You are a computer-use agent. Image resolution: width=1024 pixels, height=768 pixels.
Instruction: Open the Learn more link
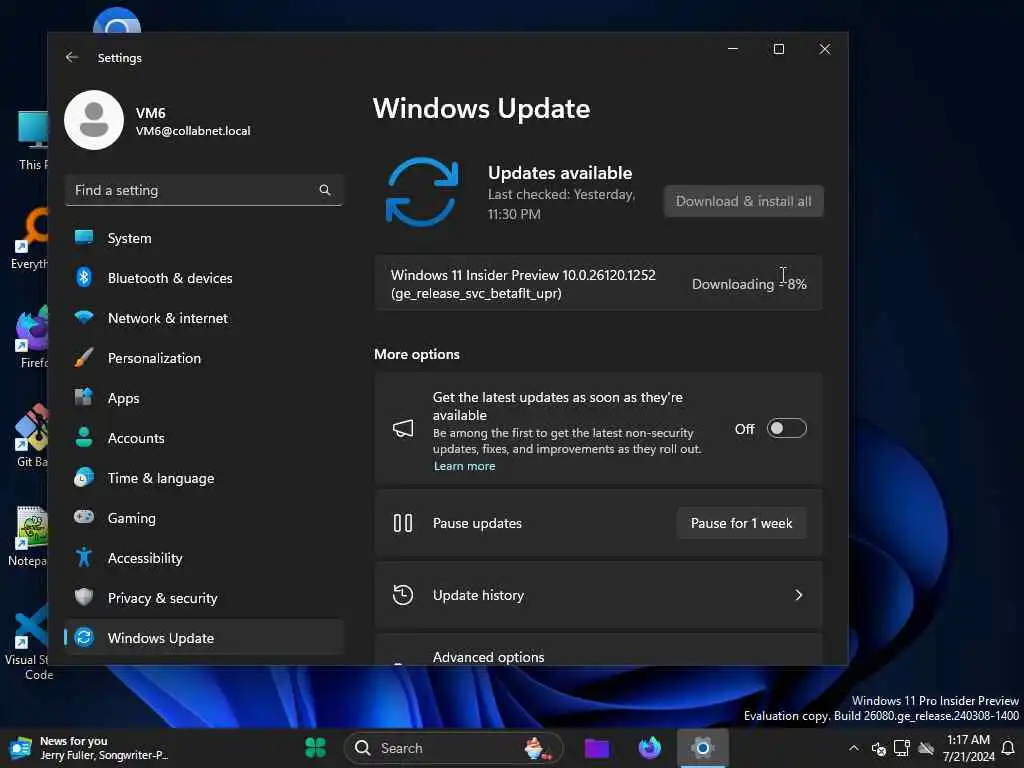click(x=464, y=466)
